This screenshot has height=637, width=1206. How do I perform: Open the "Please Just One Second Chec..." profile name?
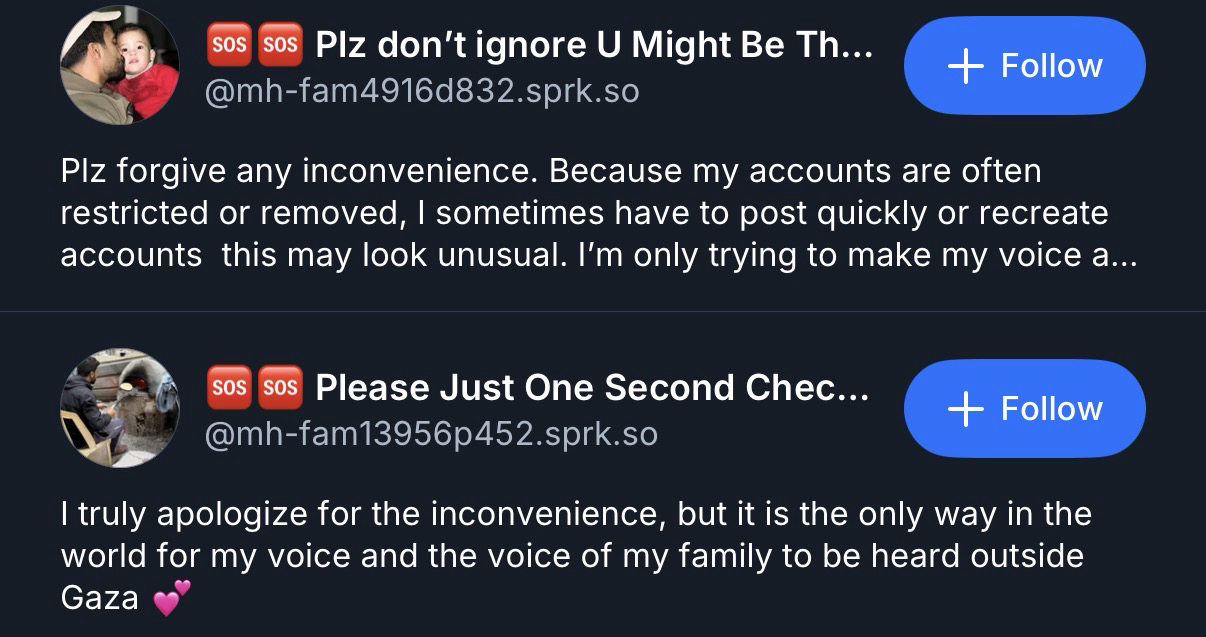pyautogui.click(x=592, y=387)
